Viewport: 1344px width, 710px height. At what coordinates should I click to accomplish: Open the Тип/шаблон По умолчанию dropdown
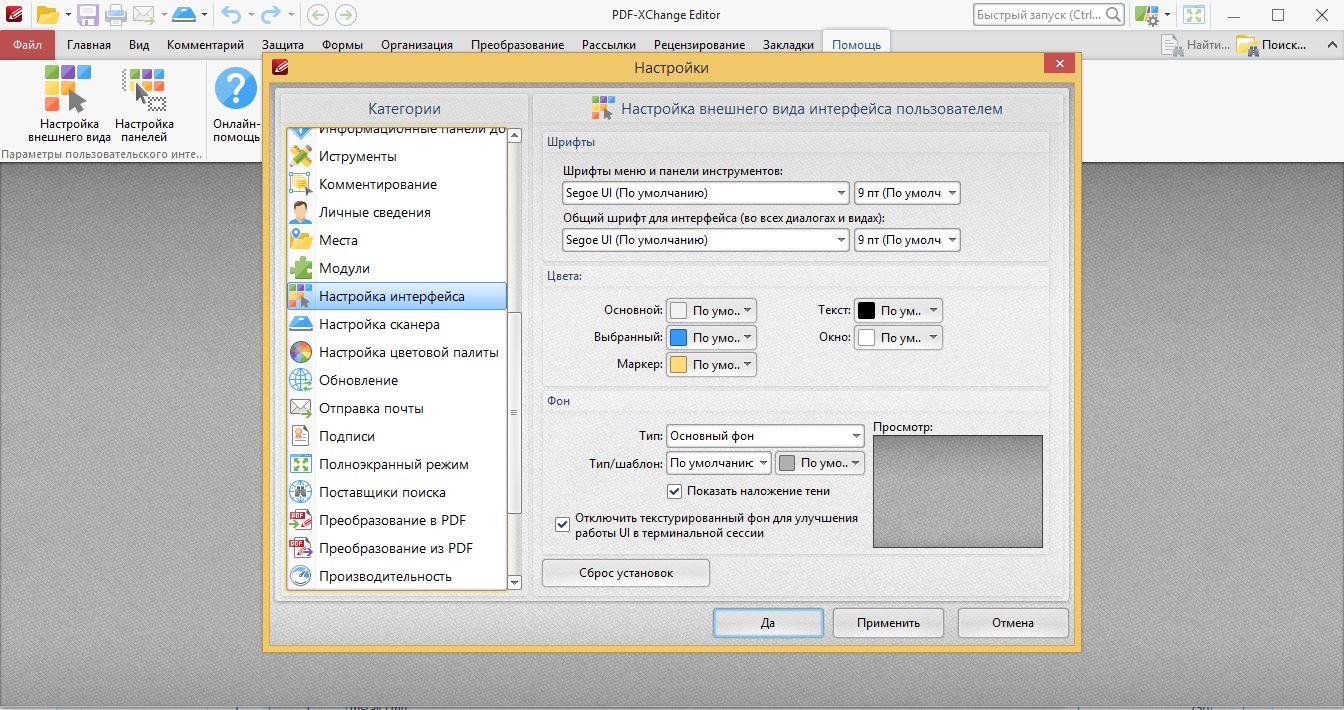719,463
